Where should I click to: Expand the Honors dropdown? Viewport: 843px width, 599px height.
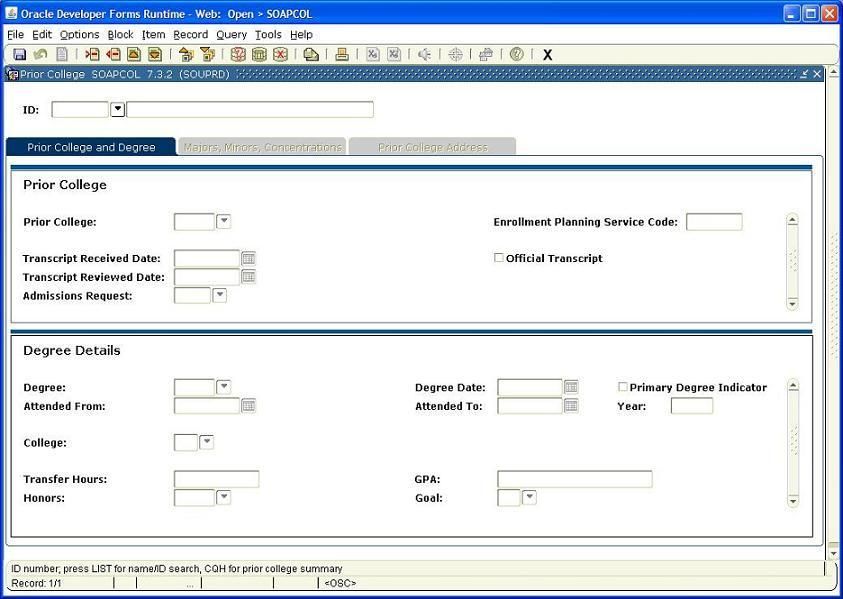point(224,497)
